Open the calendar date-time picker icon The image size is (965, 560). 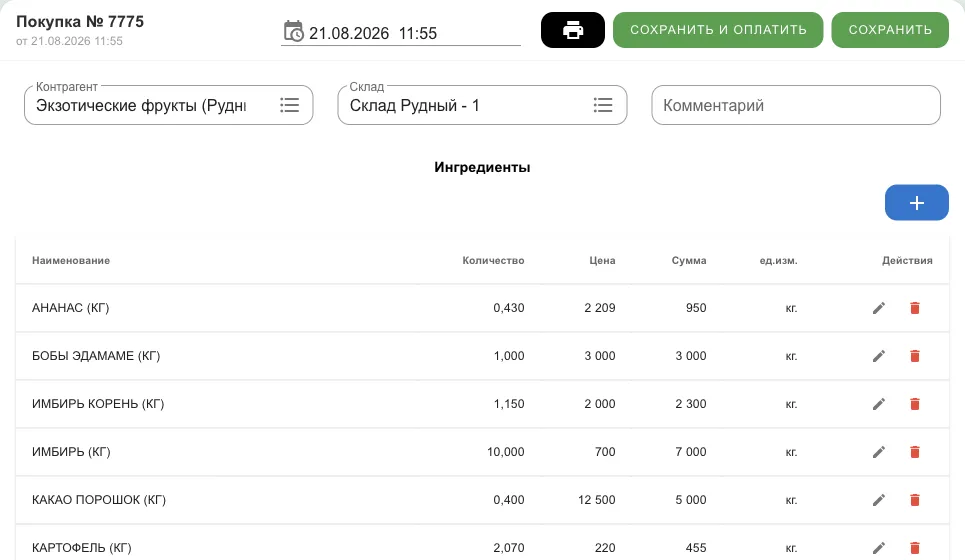pos(294,31)
